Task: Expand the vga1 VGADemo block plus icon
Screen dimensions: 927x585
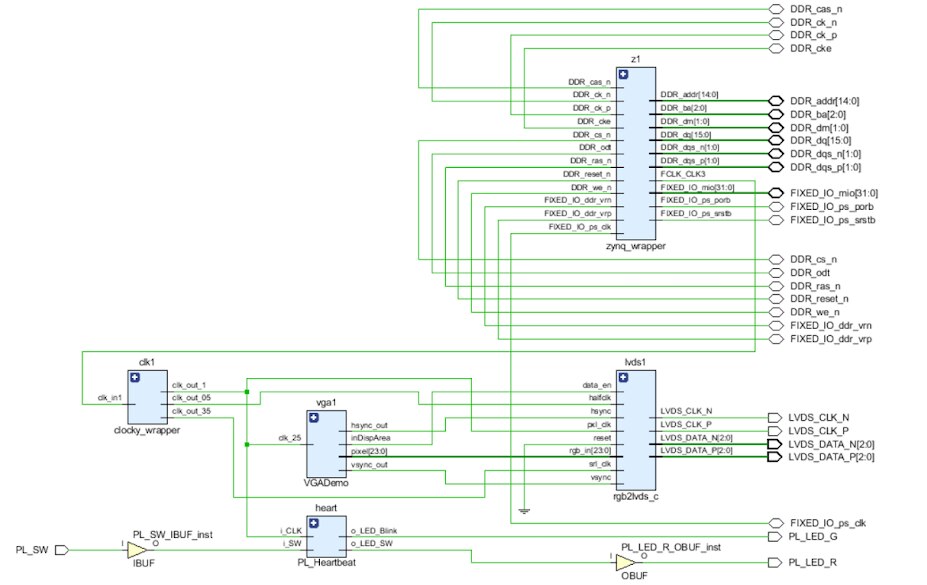Action: click(x=314, y=418)
